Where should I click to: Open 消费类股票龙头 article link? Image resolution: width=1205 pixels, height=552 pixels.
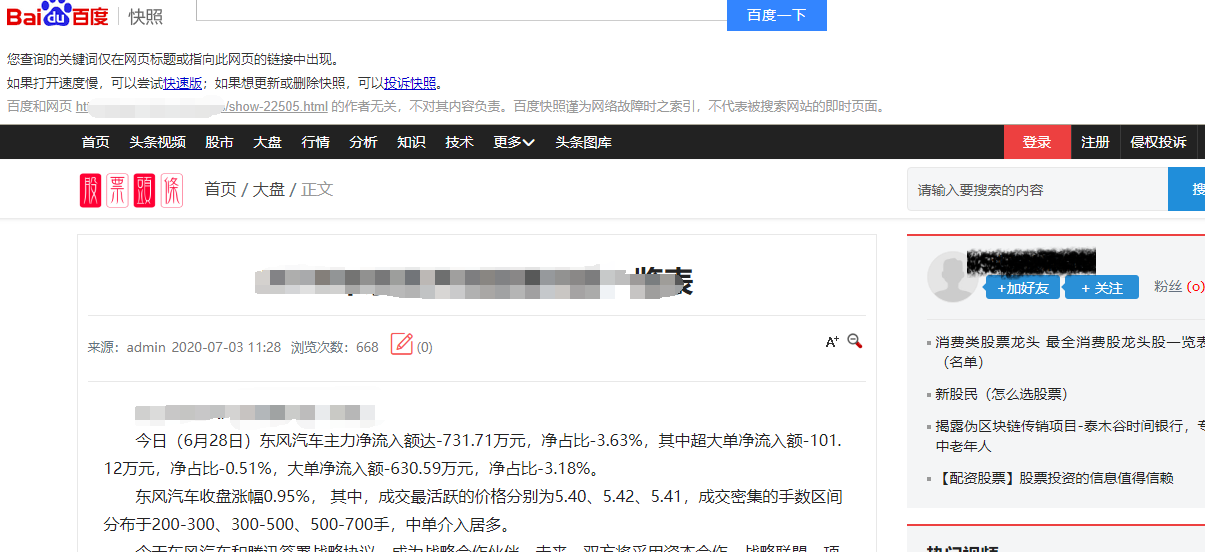tap(1070, 351)
